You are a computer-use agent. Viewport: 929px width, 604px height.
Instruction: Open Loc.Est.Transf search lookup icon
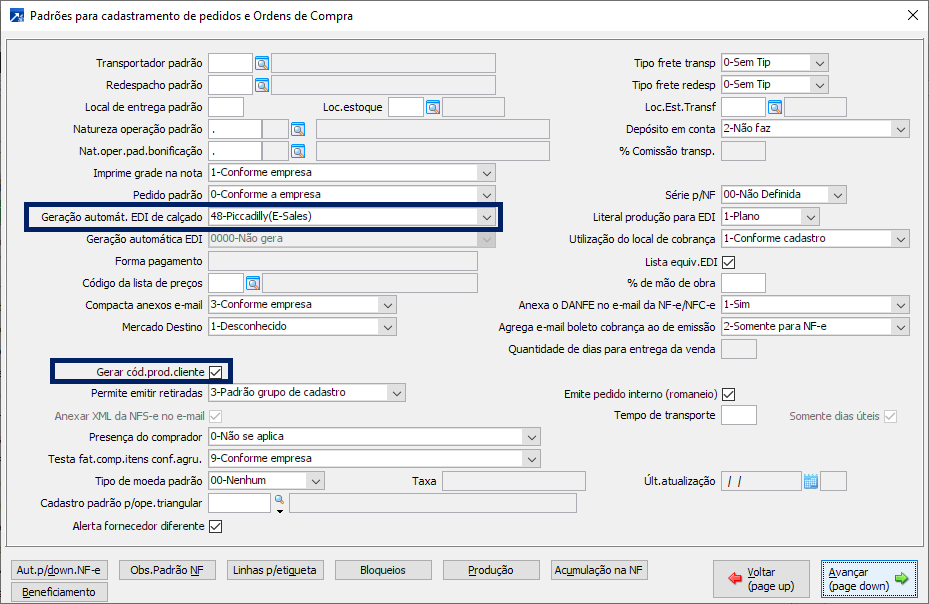774,107
